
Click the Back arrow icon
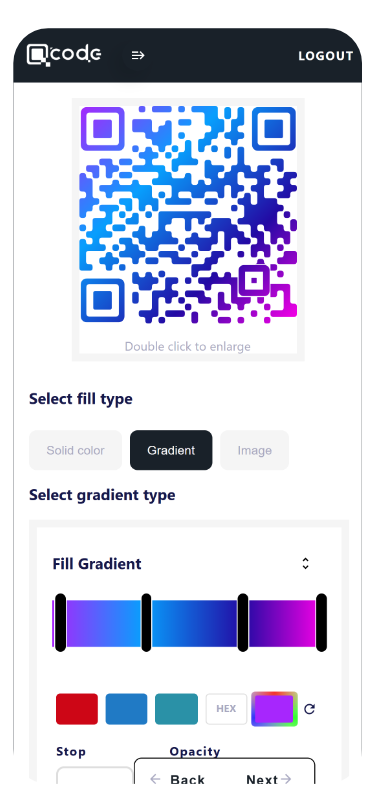pos(155,779)
